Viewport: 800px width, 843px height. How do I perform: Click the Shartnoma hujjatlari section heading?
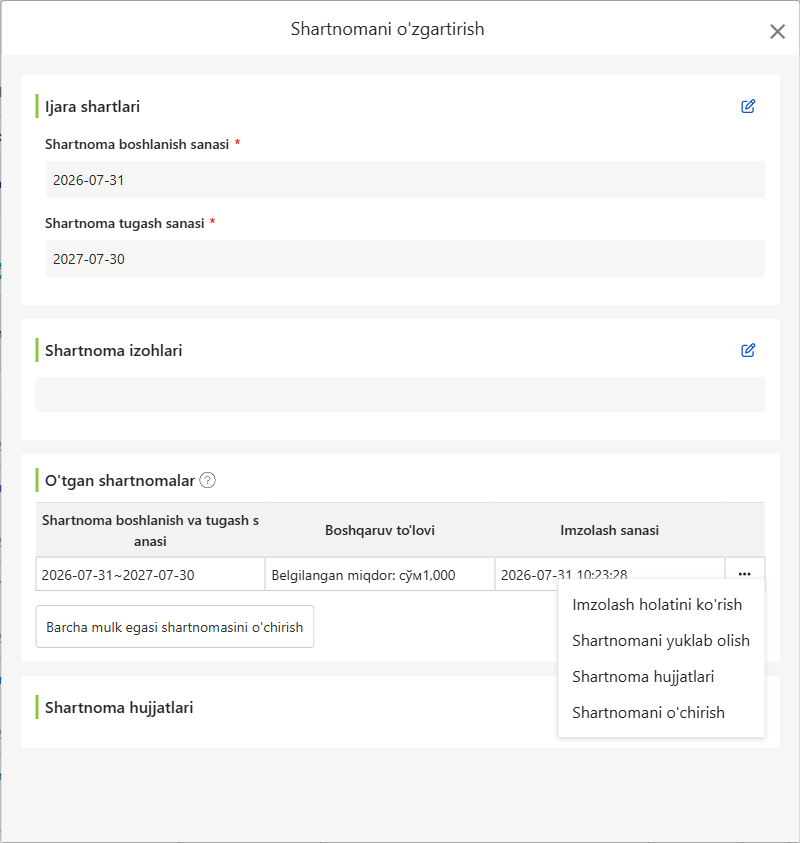(119, 708)
